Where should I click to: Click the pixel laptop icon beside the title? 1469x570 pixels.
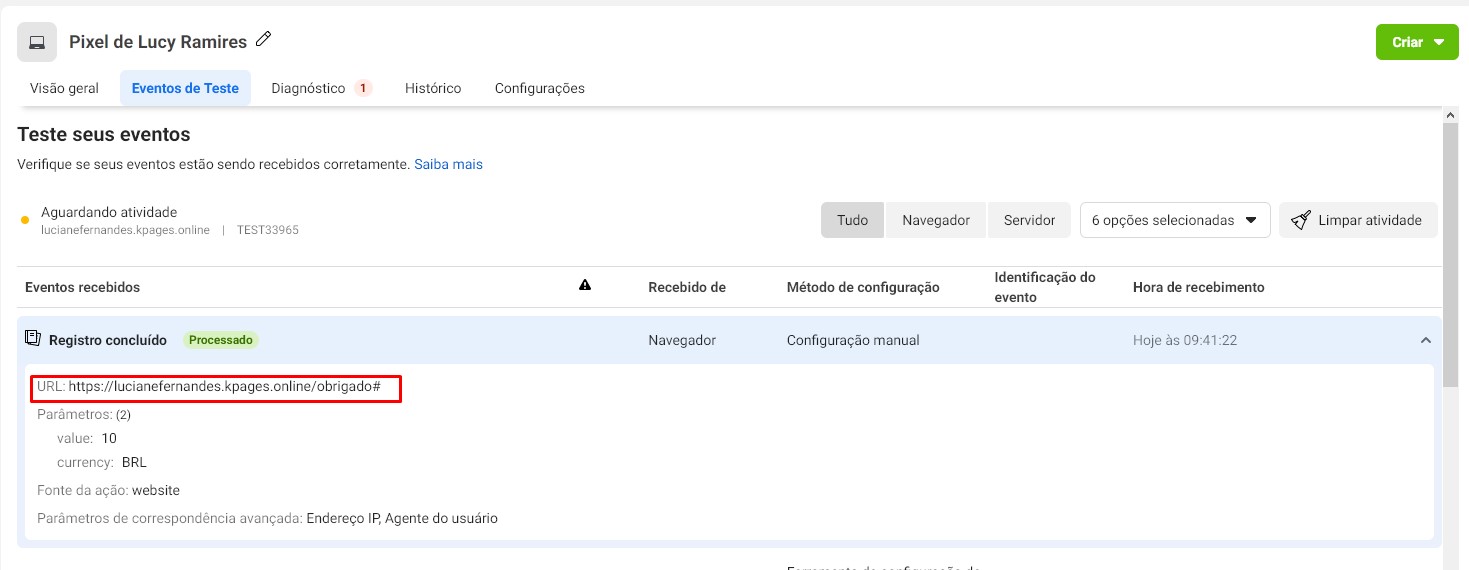point(37,42)
